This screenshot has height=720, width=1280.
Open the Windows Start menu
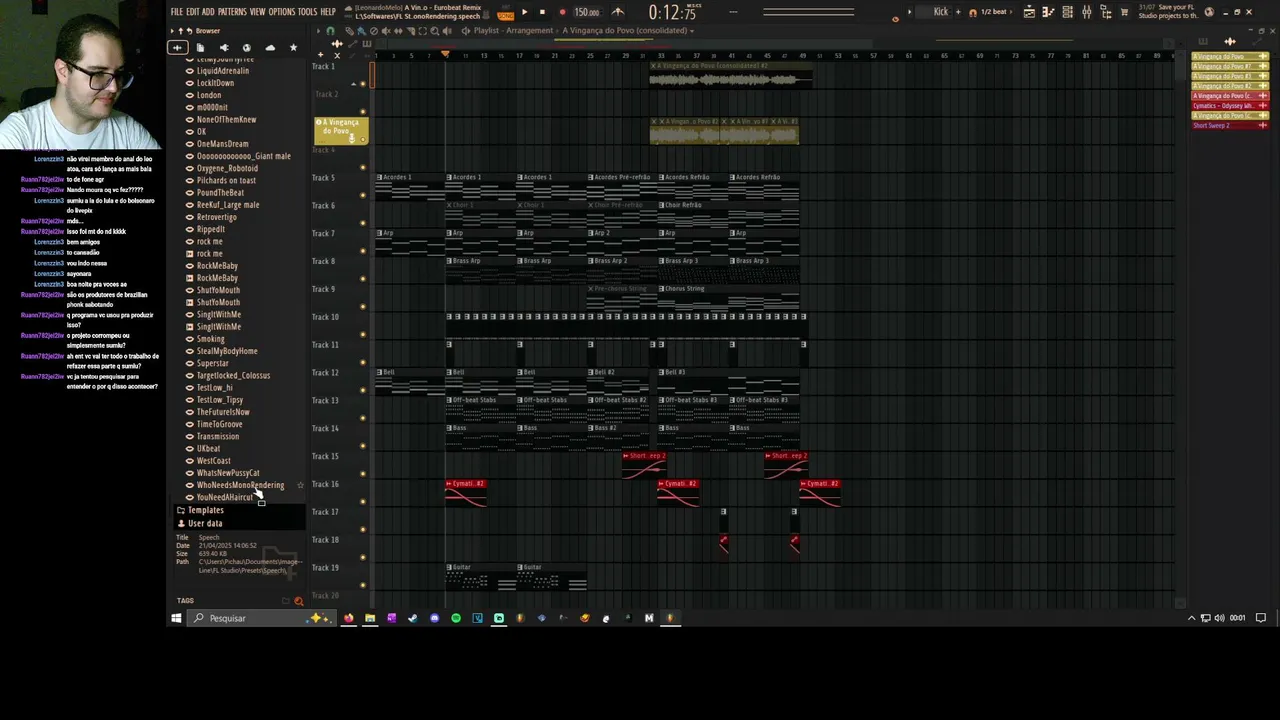click(176, 618)
